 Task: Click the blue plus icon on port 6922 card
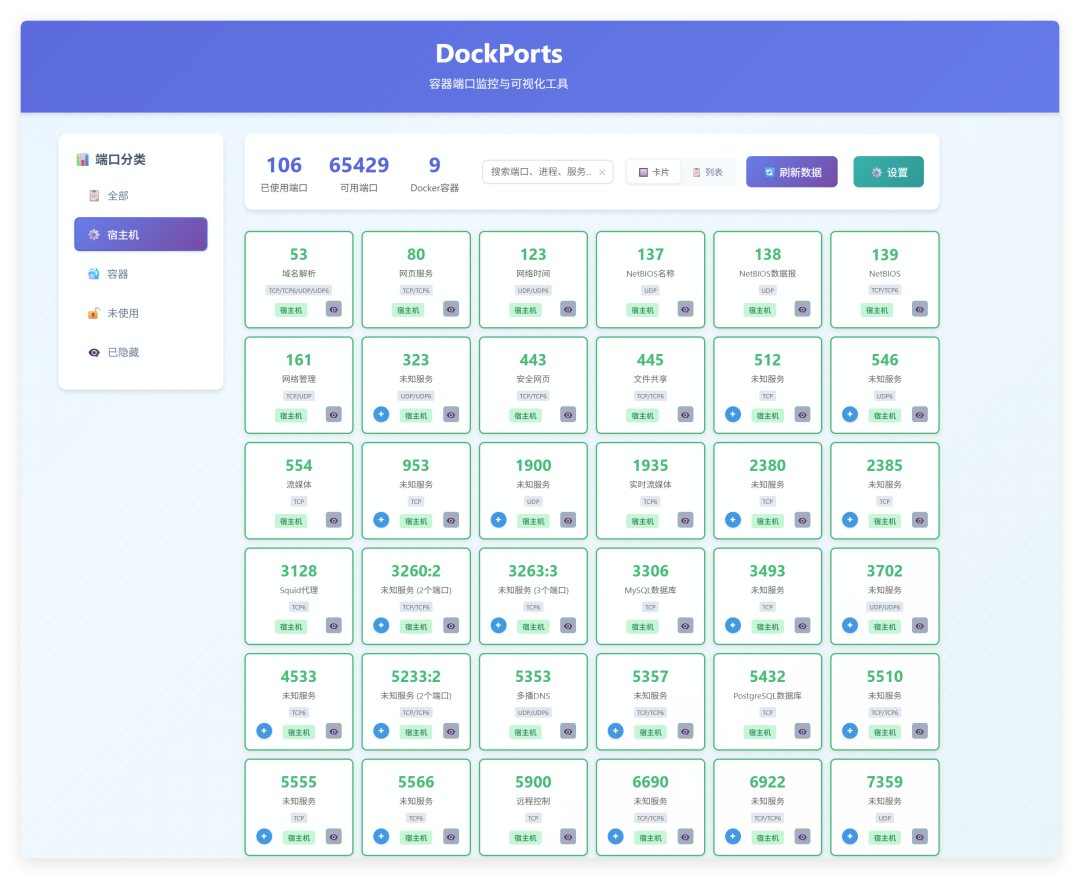pos(733,836)
